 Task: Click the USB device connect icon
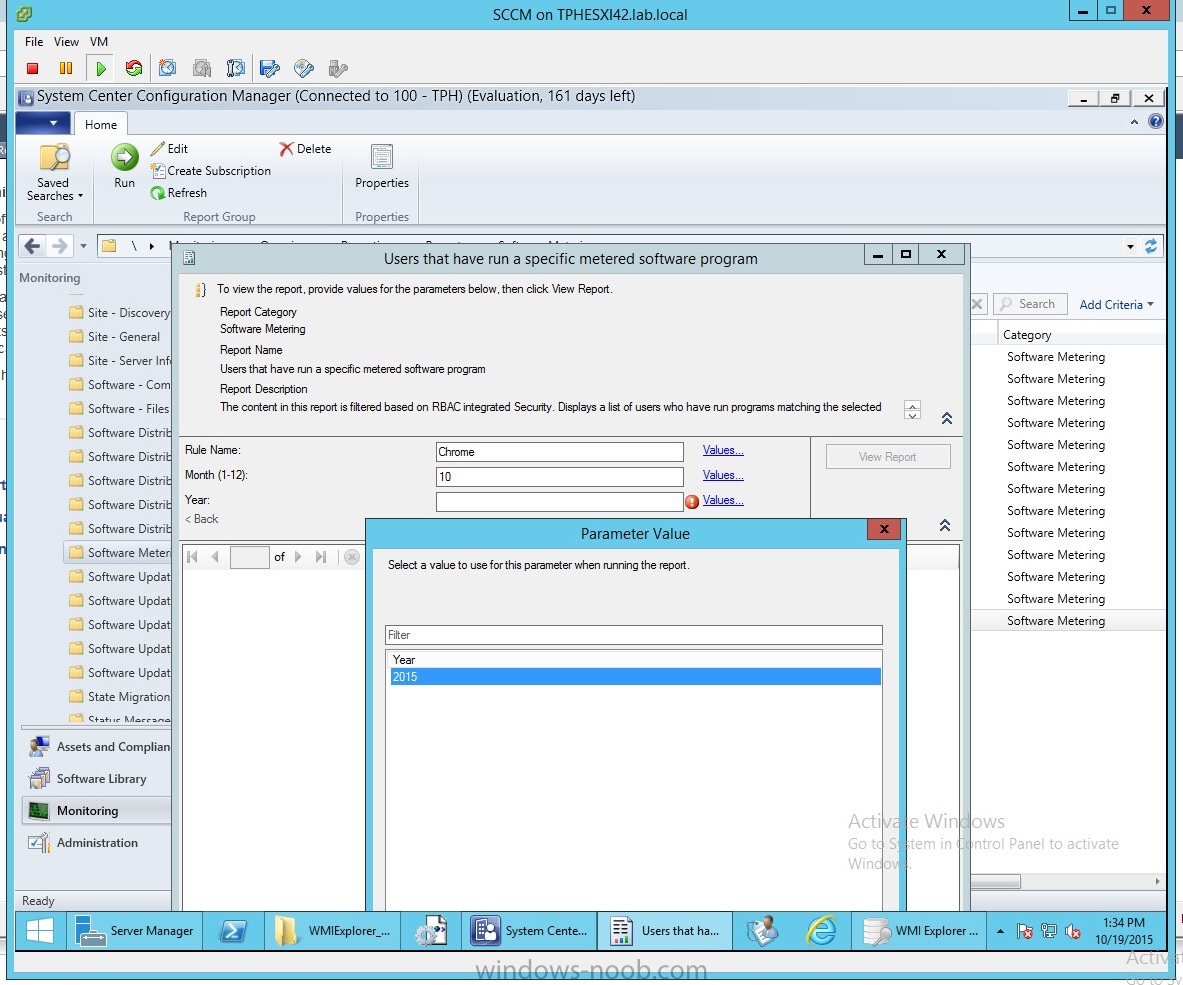pyautogui.click(x=338, y=69)
